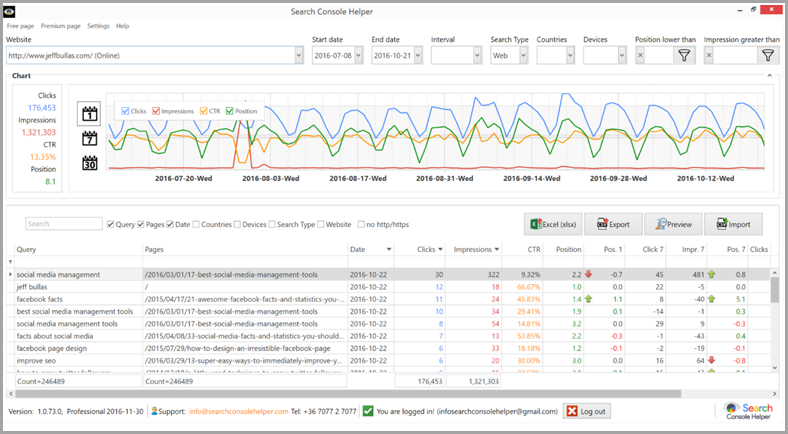Click the support person icon
Viewport: 788px width, 434px height.
(154, 411)
